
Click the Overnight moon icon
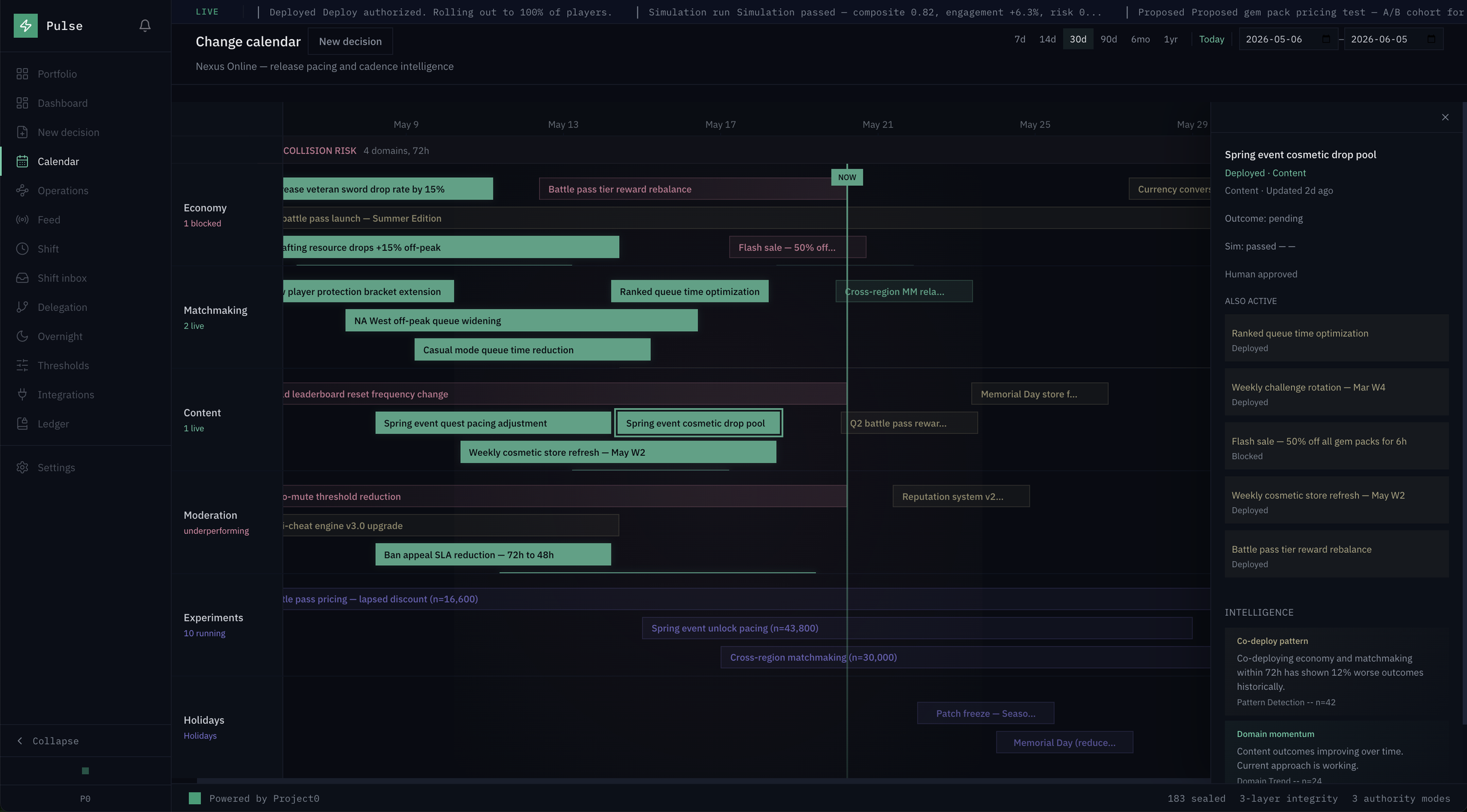(23, 336)
